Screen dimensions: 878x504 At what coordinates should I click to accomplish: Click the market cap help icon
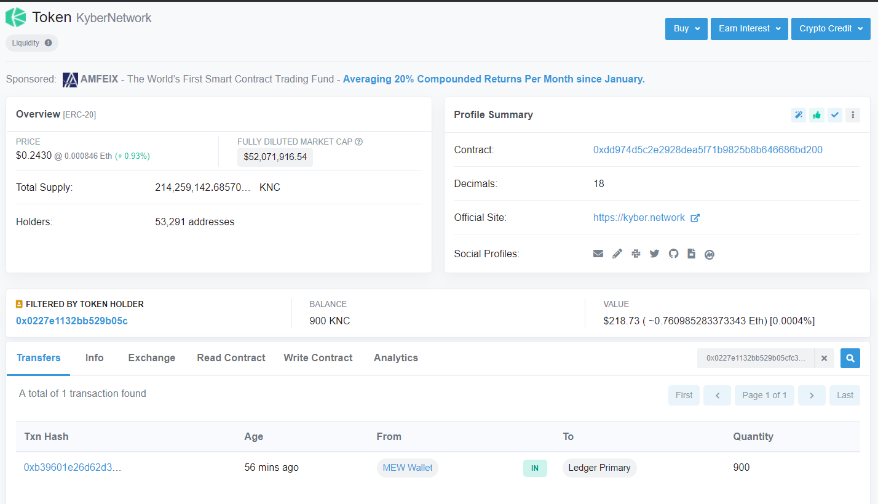point(359,142)
